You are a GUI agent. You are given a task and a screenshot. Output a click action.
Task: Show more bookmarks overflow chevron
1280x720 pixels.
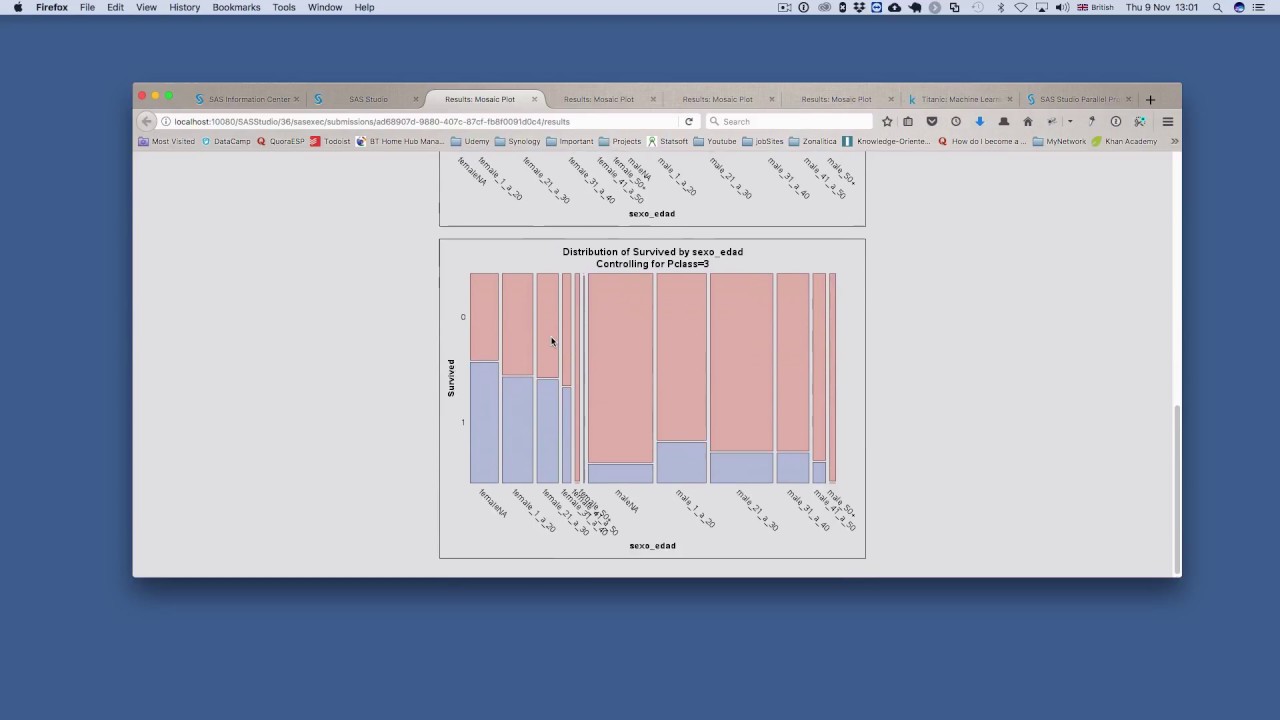1174,141
